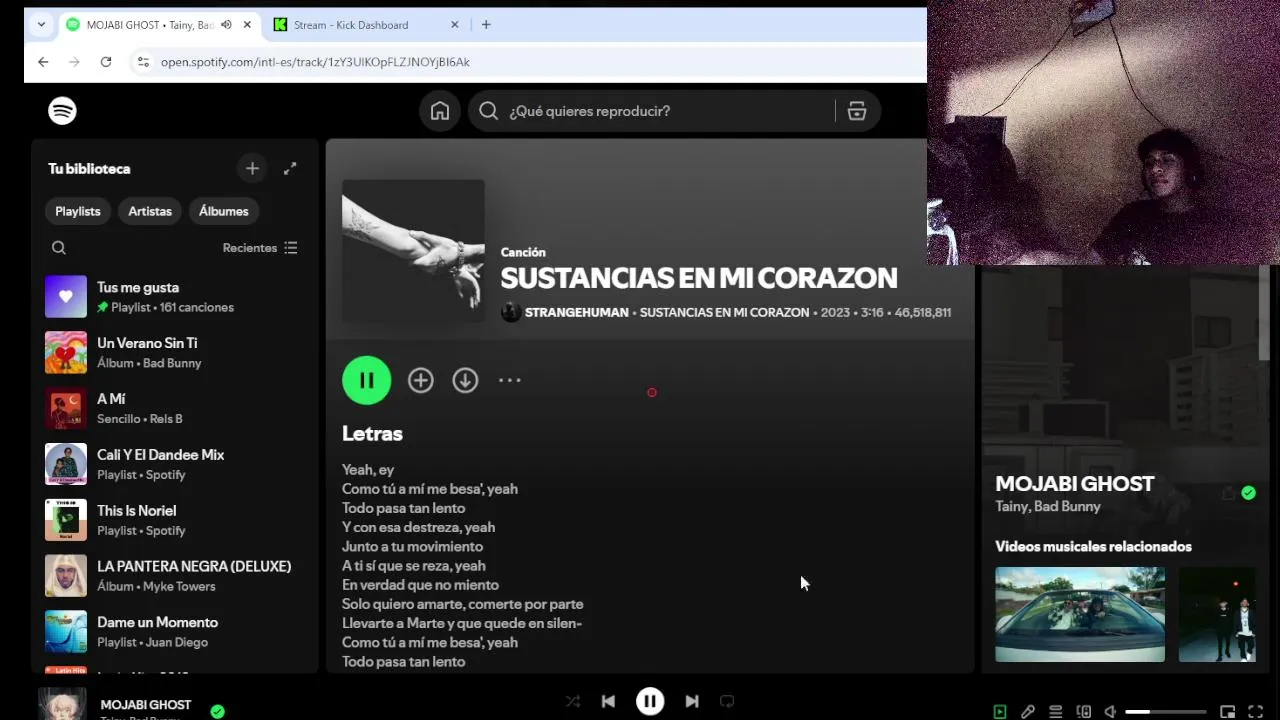Skip to next track
This screenshot has height=720, width=1280.
tap(692, 701)
